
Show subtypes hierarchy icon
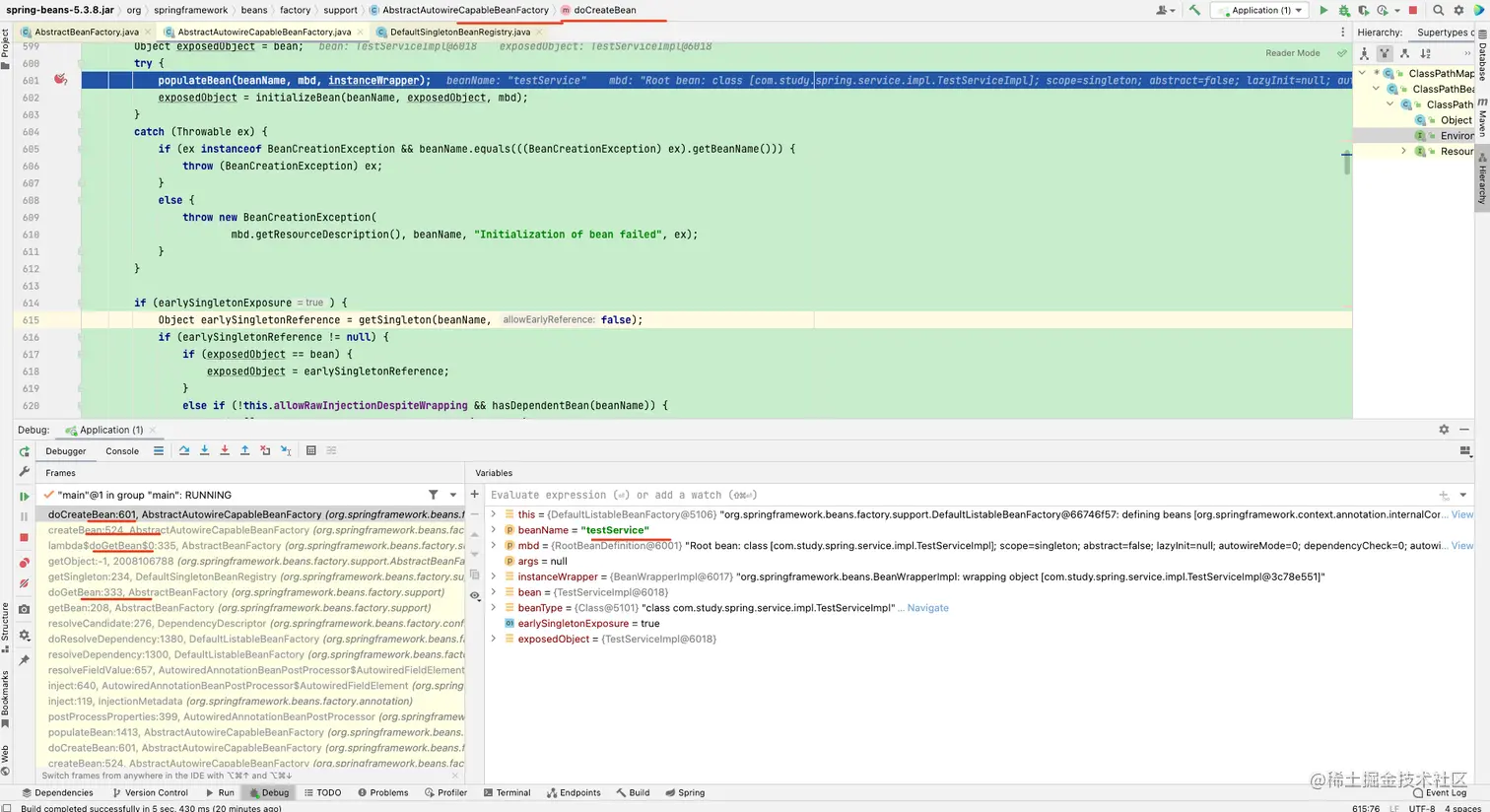tap(1405, 53)
